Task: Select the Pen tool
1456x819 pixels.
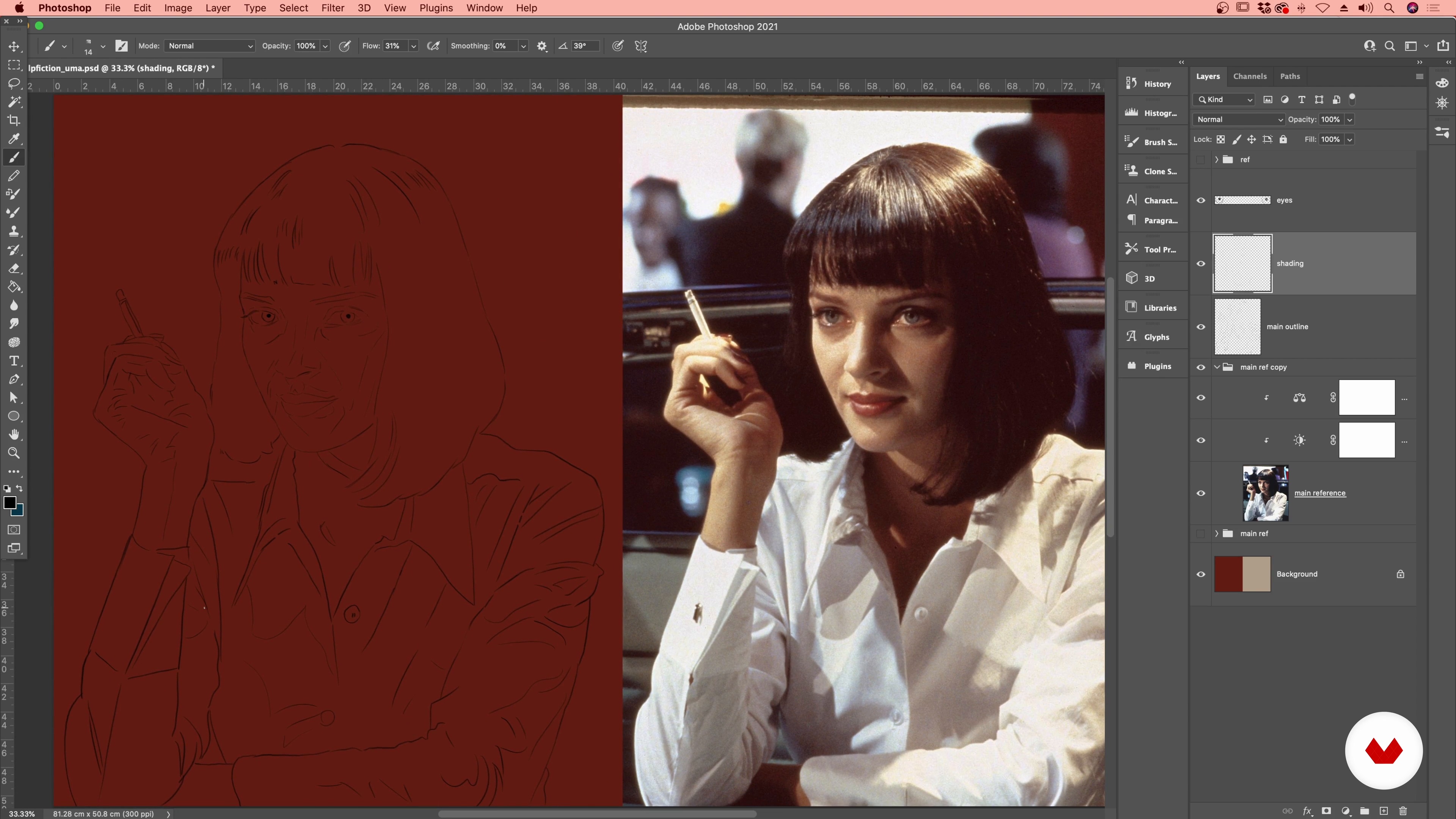Action: 14,379
